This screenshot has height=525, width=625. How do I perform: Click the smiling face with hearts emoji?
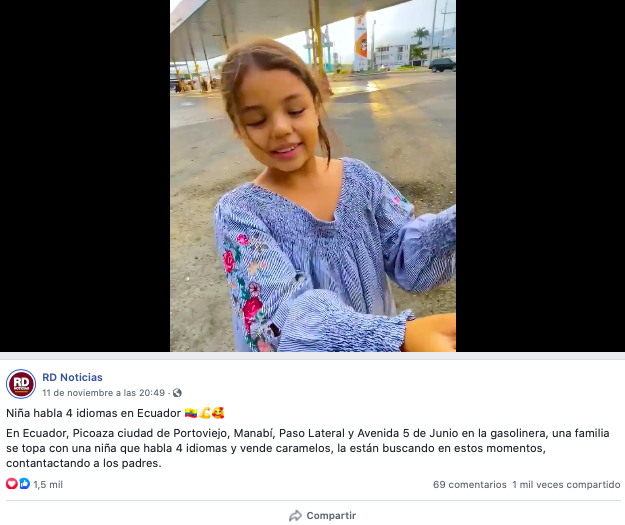pyautogui.click(x=218, y=413)
